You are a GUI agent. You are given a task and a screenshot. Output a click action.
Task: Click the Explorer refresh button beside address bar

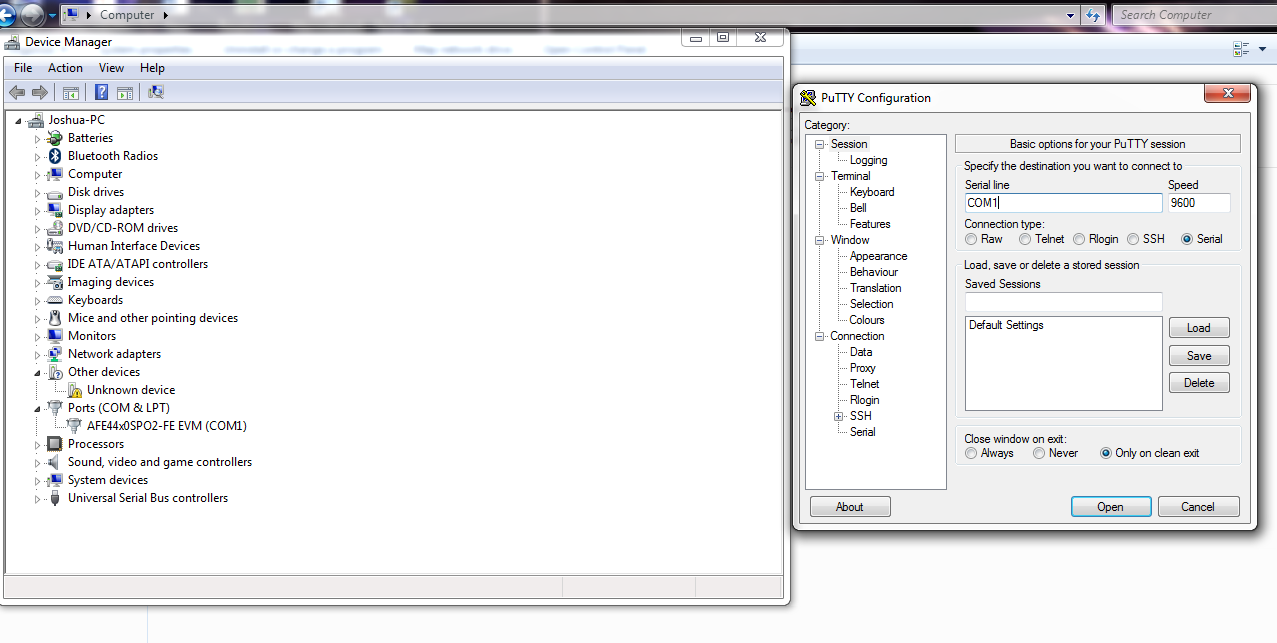coord(1094,15)
